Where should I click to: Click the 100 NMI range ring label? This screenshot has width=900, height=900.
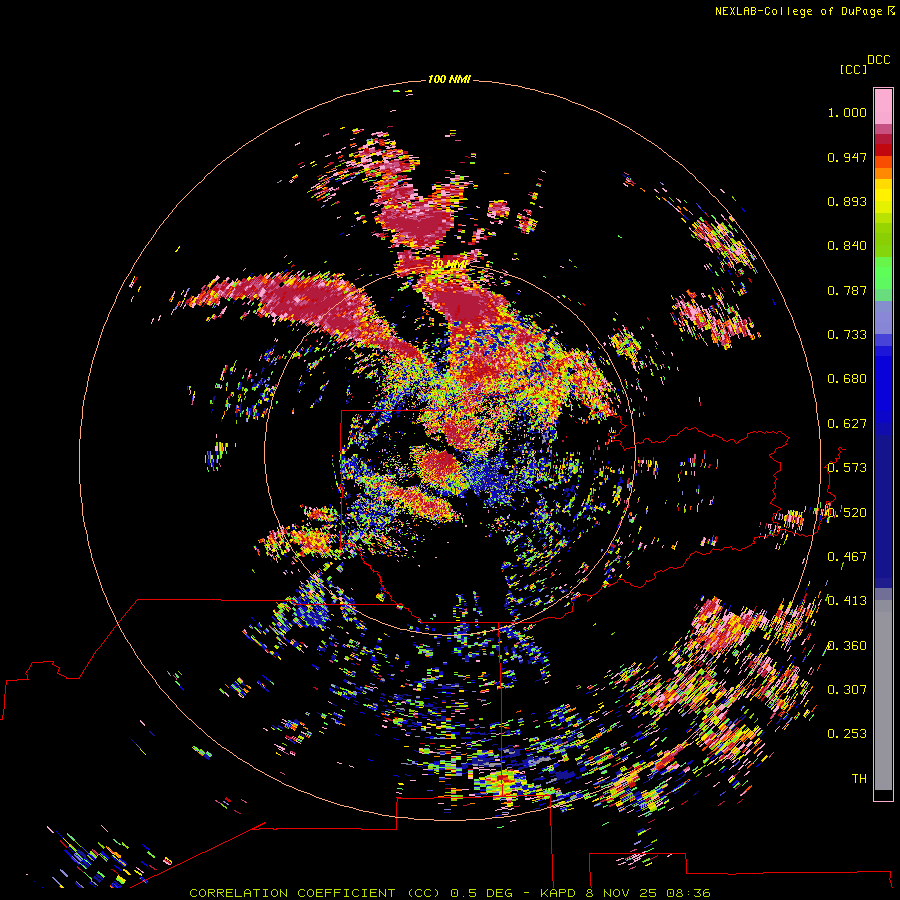click(449, 79)
